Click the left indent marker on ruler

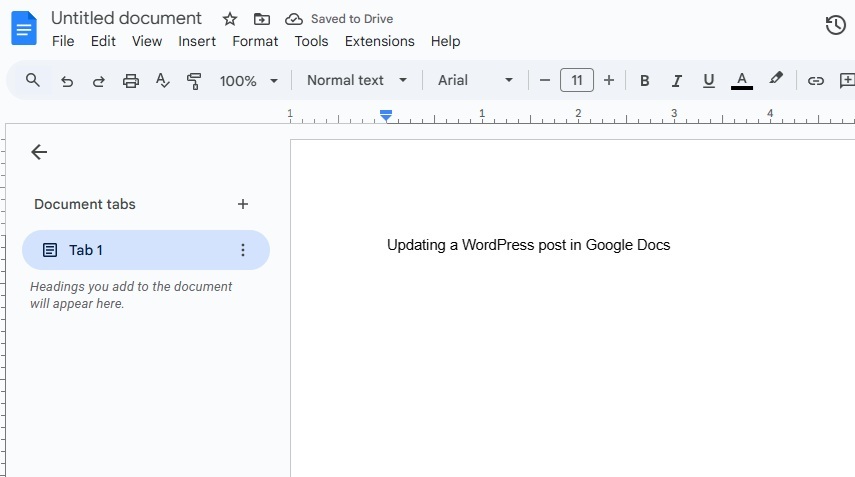[x=386, y=116]
